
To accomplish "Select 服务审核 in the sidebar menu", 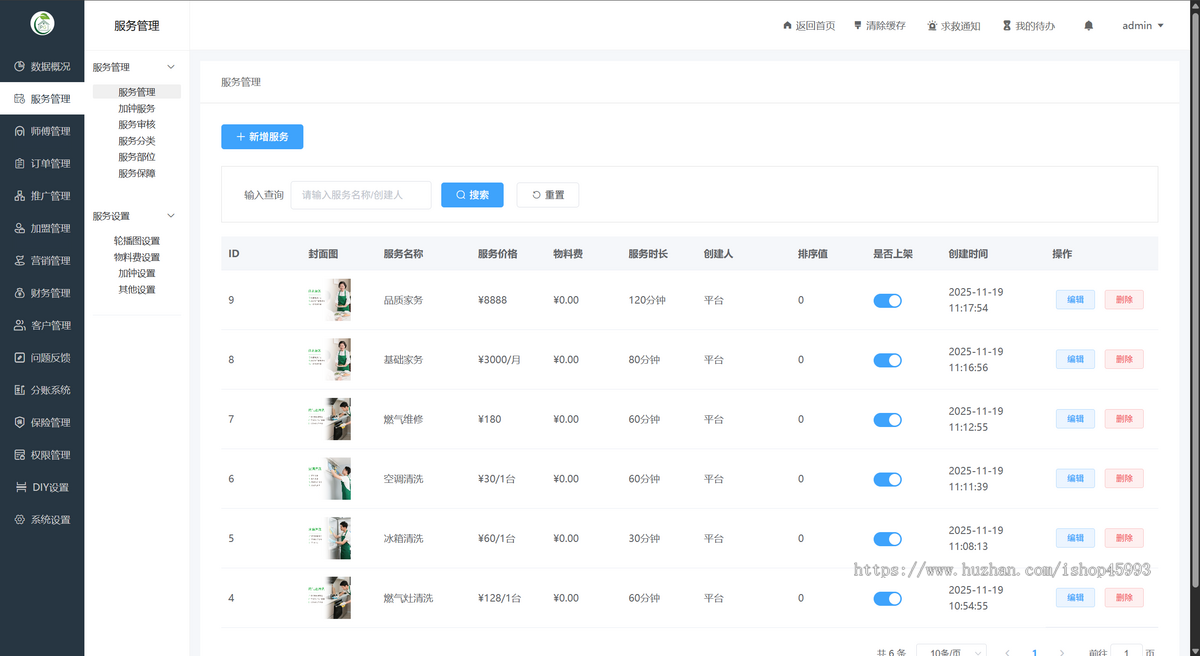I will click(x=137, y=124).
